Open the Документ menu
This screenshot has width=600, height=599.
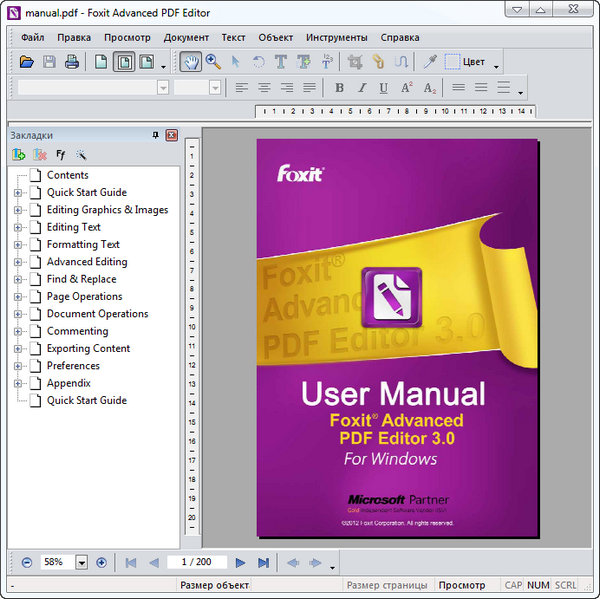[x=186, y=37]
